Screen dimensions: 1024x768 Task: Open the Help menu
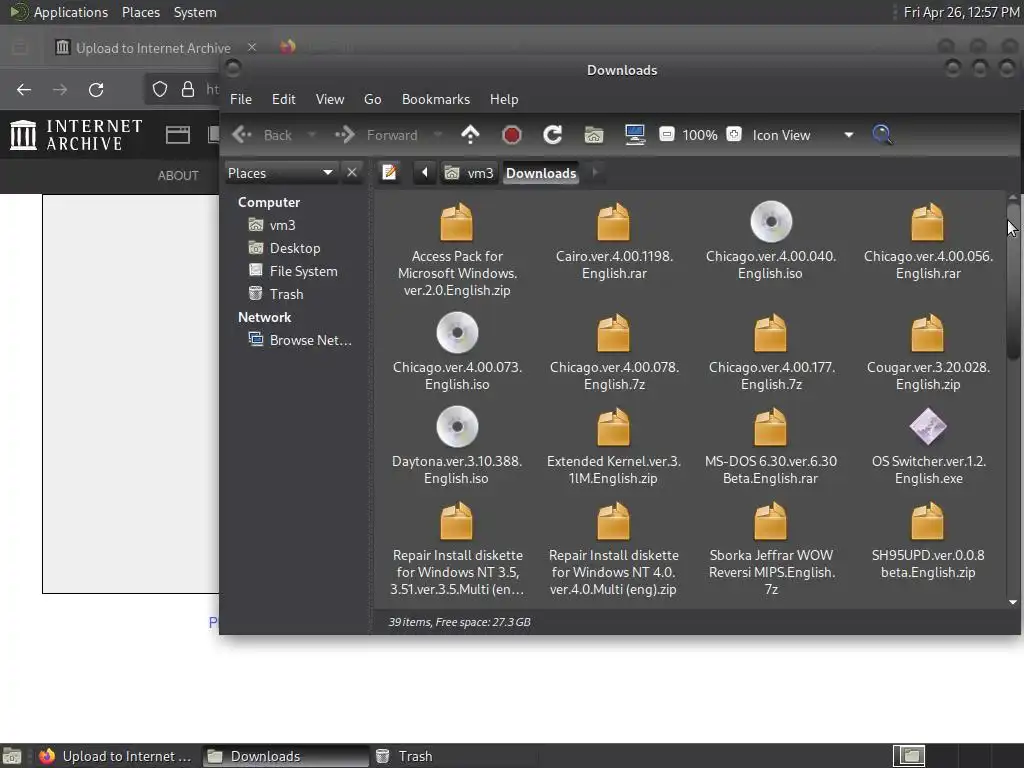pos(504,99)
